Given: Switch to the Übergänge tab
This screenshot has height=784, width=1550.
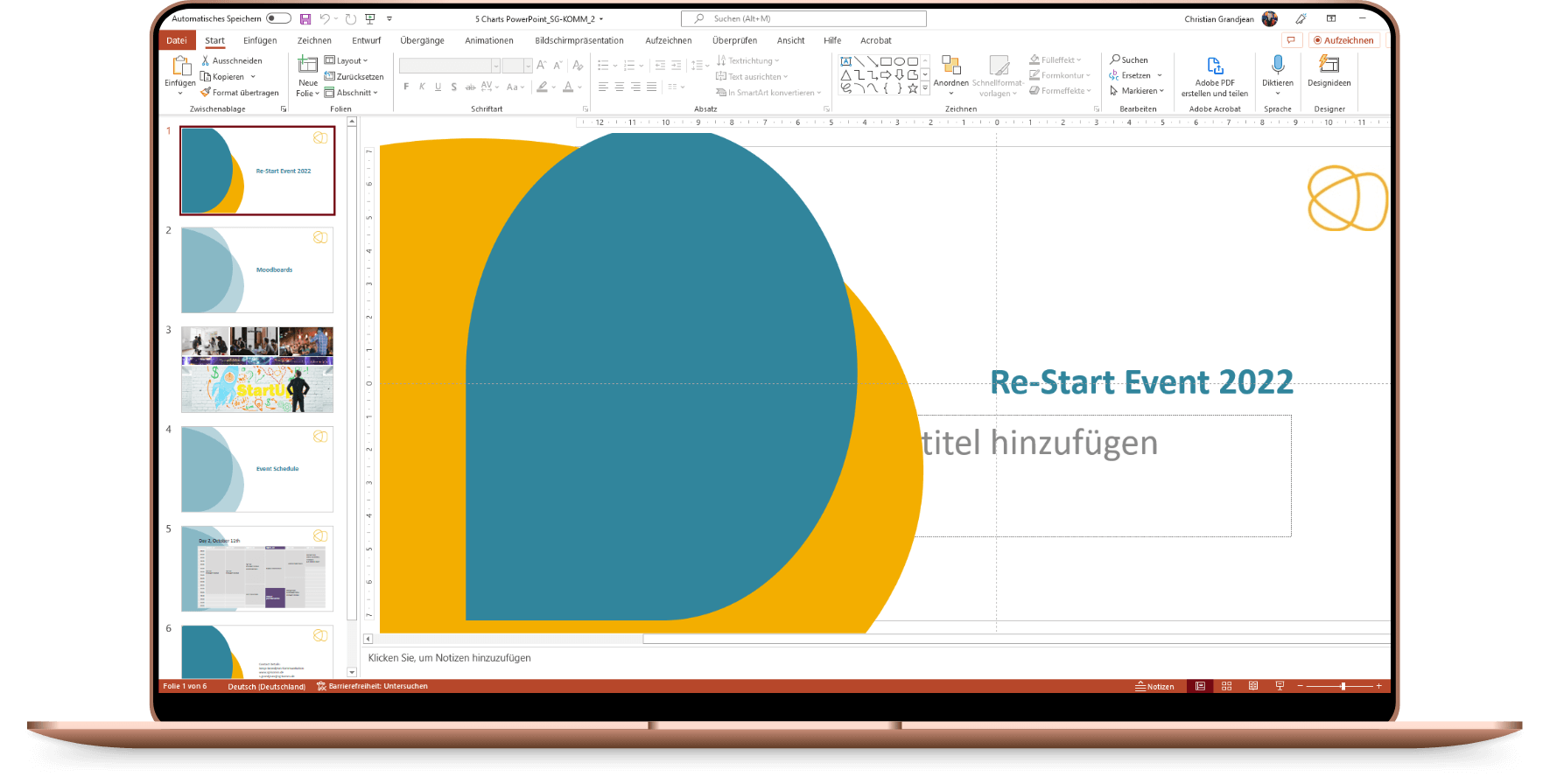Looking at the screenshot, I should tap(422, 40).
